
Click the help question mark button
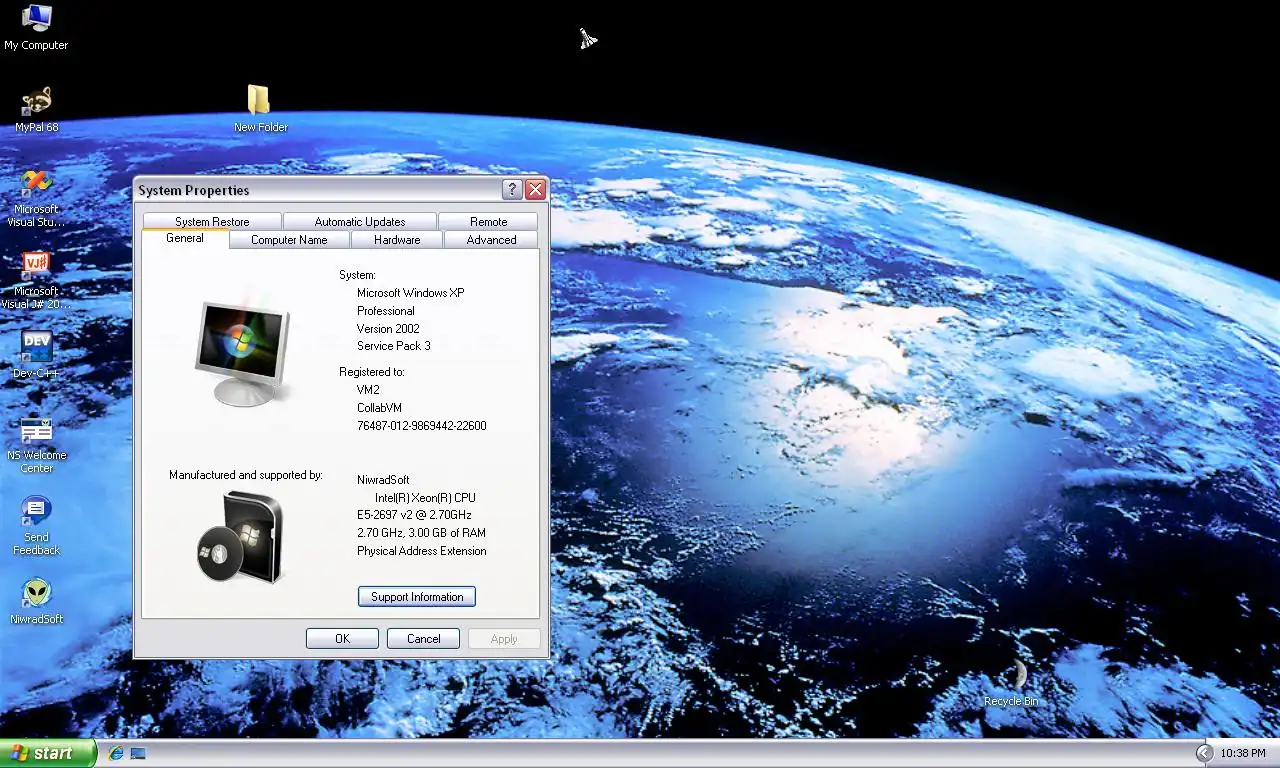tap(512, 190)
